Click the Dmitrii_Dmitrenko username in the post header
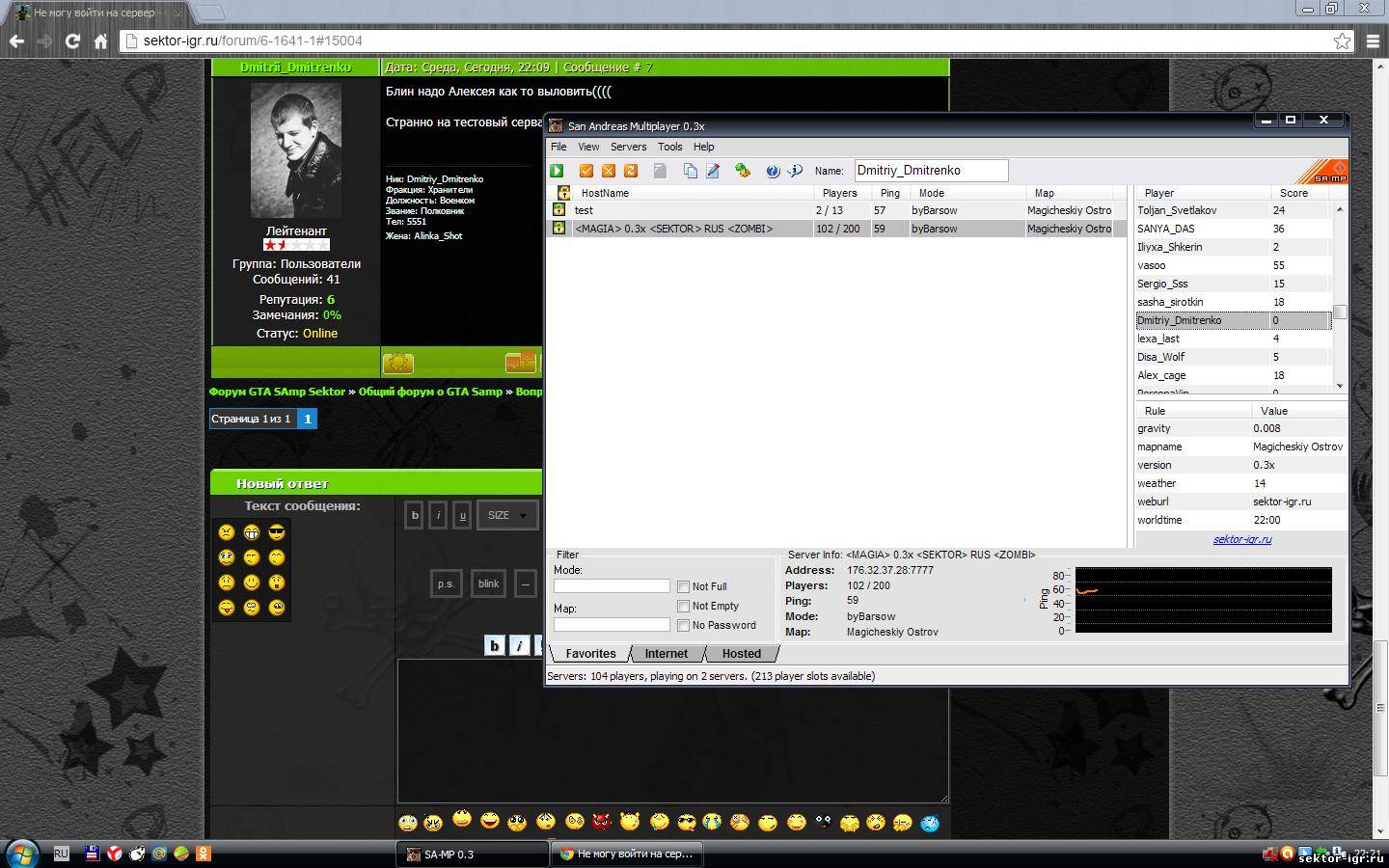Viewport: 1389px width, 868px height. coord(296,68)
